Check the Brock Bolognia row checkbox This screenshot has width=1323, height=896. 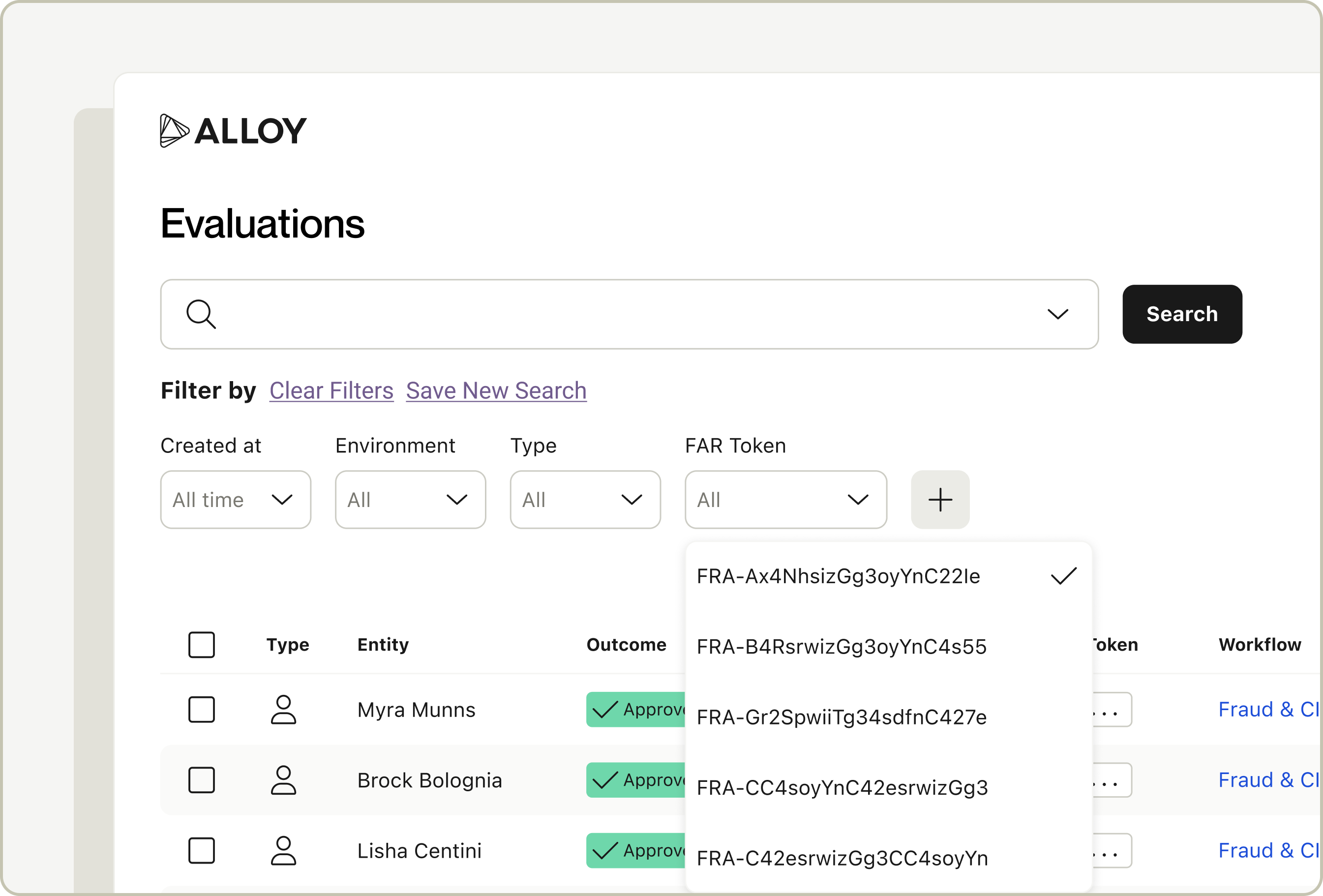pyautogui.click(x=202, y=780)
